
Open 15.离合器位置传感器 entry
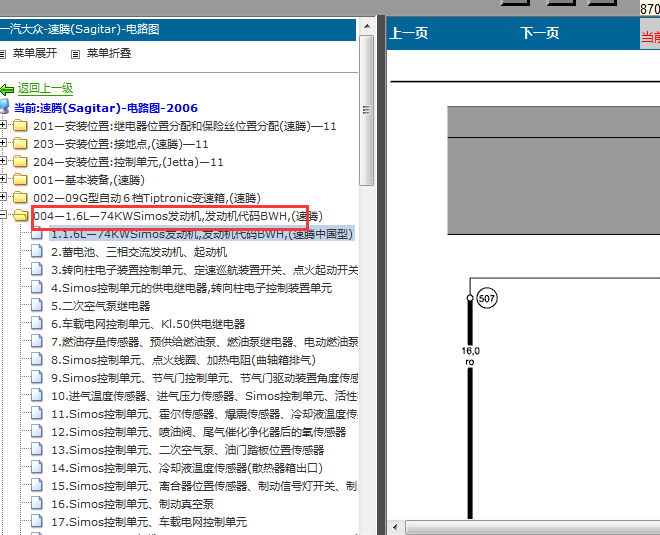coord(204,486)
